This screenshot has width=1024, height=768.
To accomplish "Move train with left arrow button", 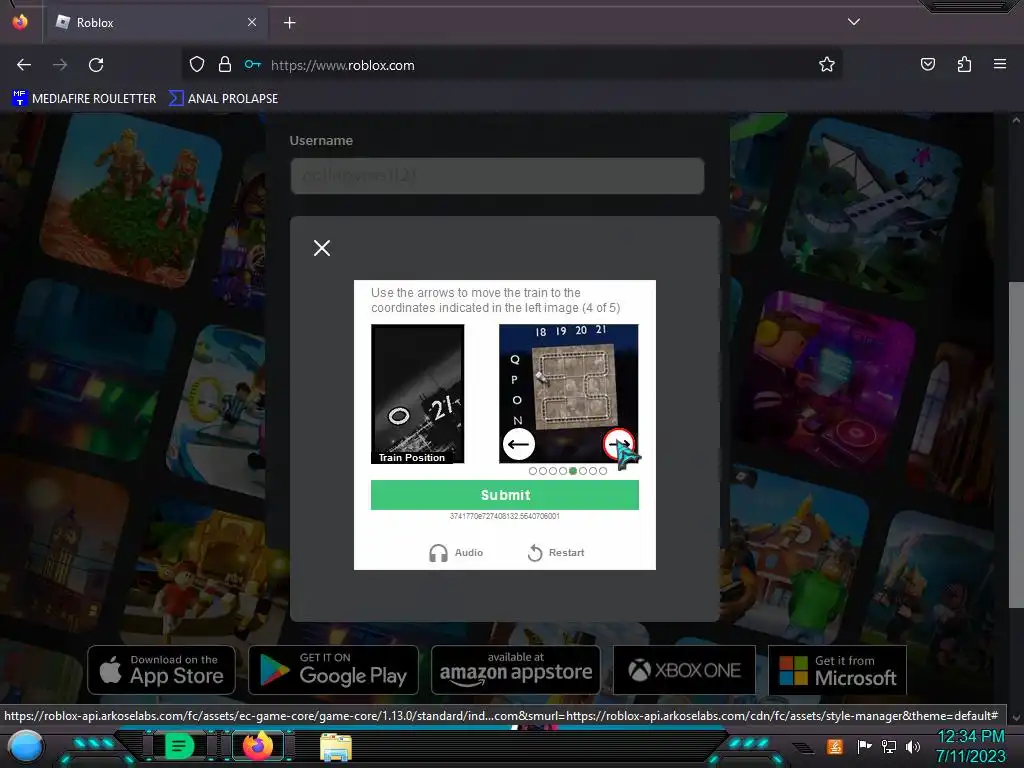I will (519, 444).
